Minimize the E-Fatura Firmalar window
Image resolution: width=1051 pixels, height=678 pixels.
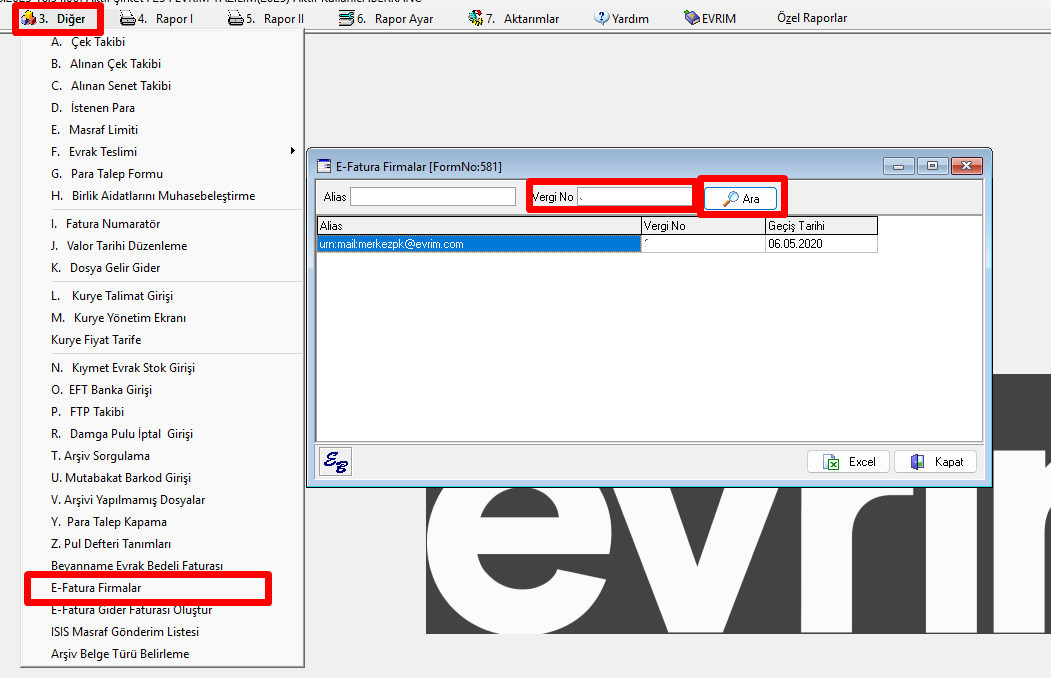click(899, 166)
